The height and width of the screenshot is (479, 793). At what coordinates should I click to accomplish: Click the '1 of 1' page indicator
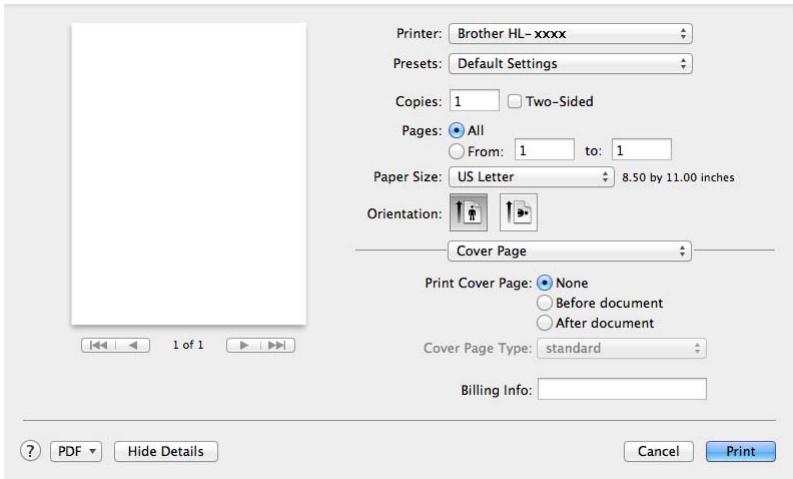(188, 345)
